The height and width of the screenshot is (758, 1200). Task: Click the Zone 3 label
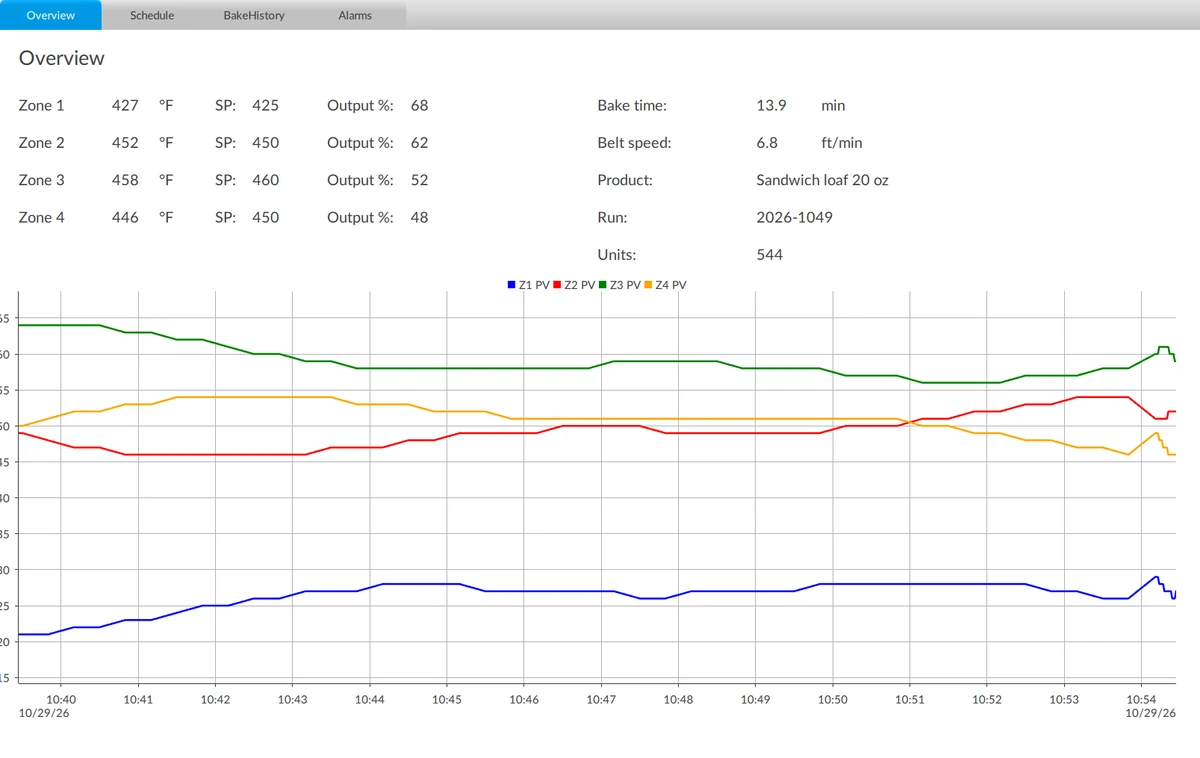click(x=41, y=180)
